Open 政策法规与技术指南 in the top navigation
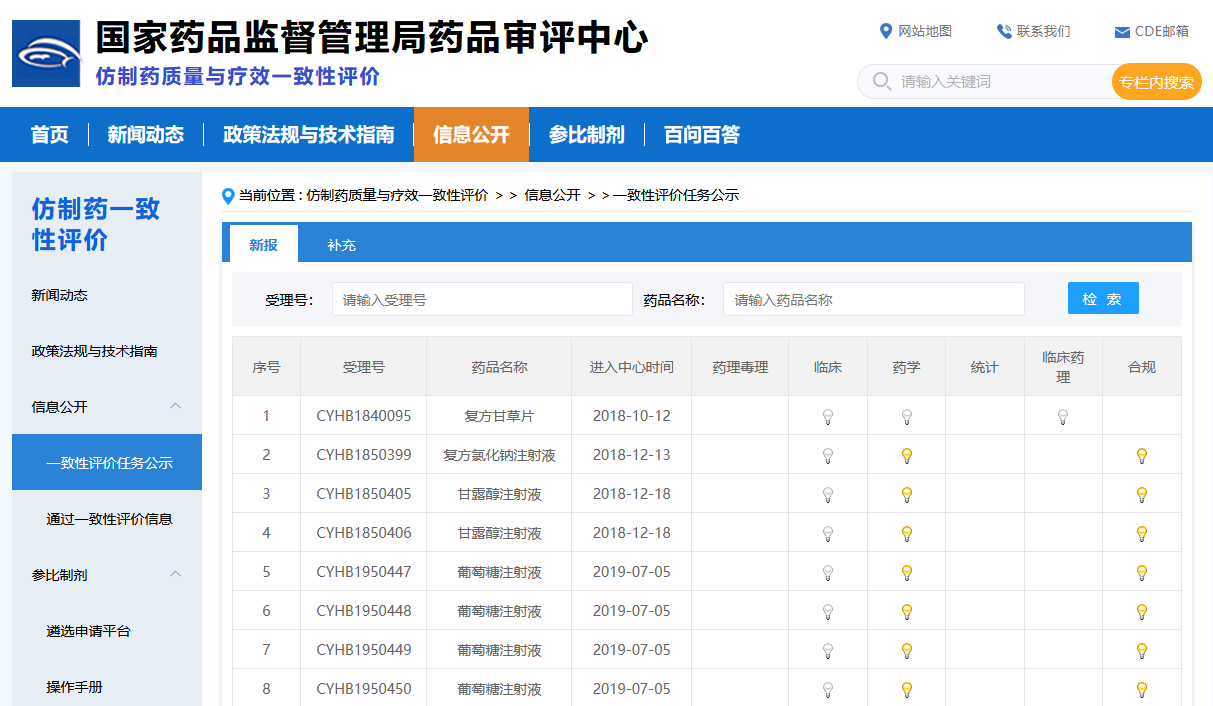This screenshot has width=1213, height=706. (308, 135)
